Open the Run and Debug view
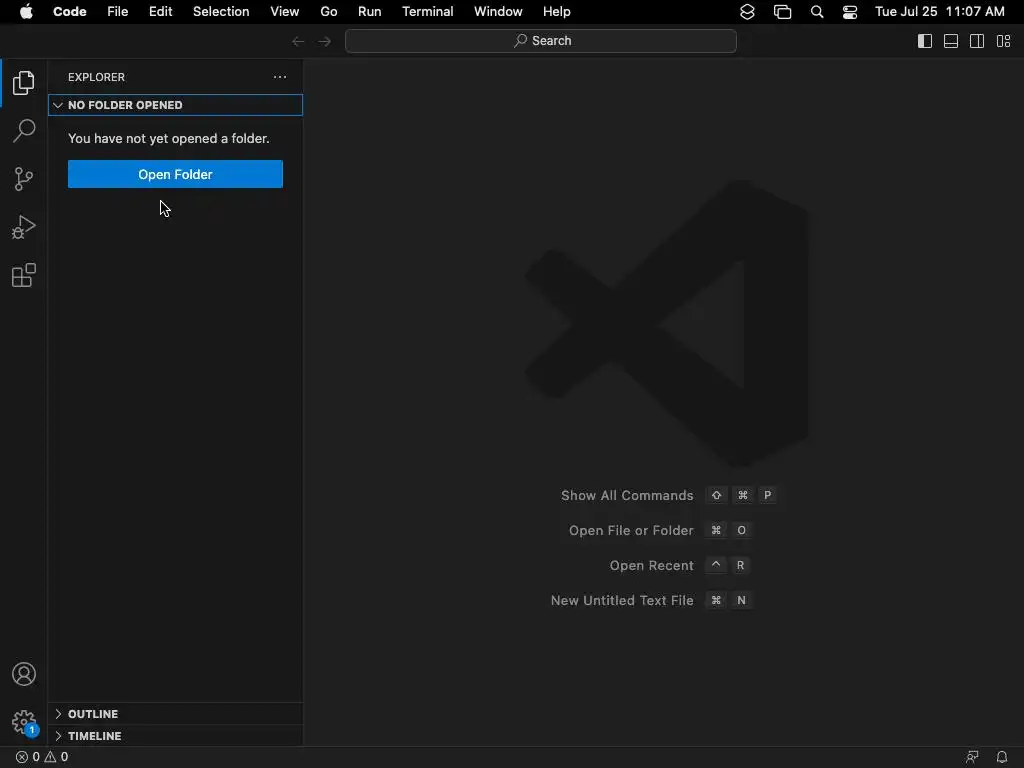This screenshot has height=768, width=1024. point(24,227)
